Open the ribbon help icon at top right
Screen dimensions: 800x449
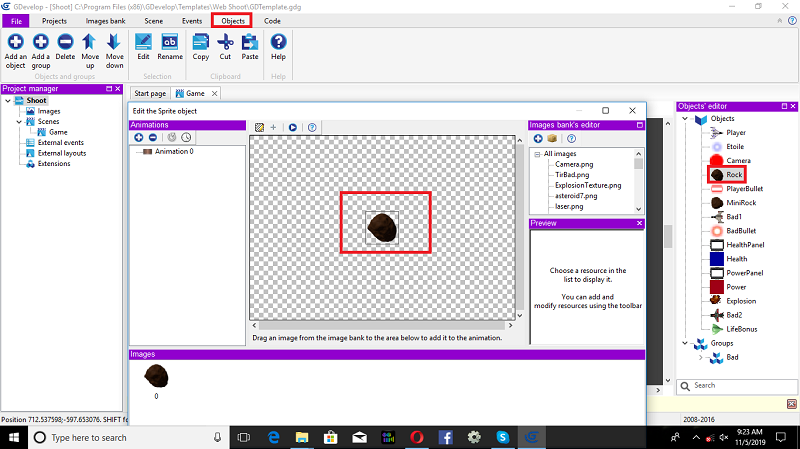tap(792, 21)
